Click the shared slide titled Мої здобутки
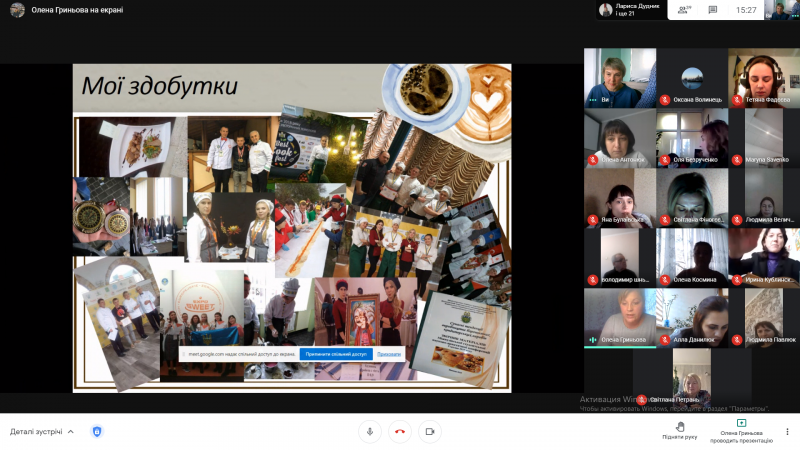This screenshot has width=800, height=450. click(x=292, y=228)
